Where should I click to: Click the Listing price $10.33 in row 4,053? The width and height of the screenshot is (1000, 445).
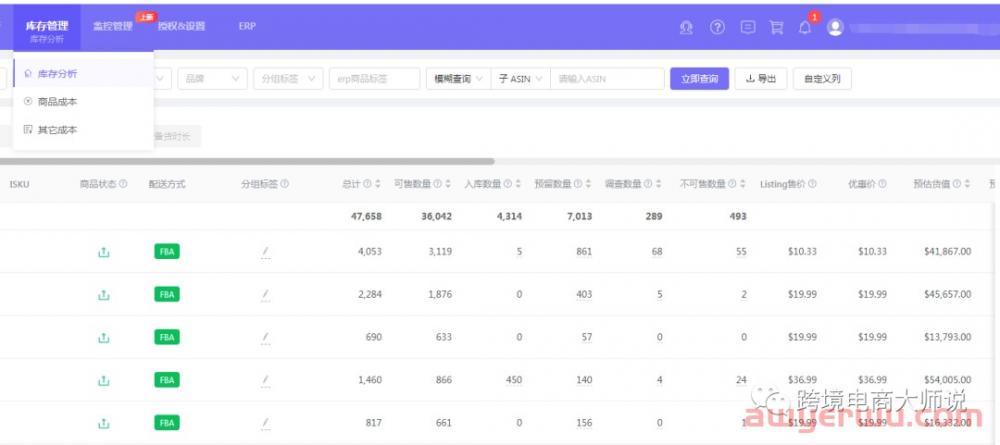click(x=802, y=252)
